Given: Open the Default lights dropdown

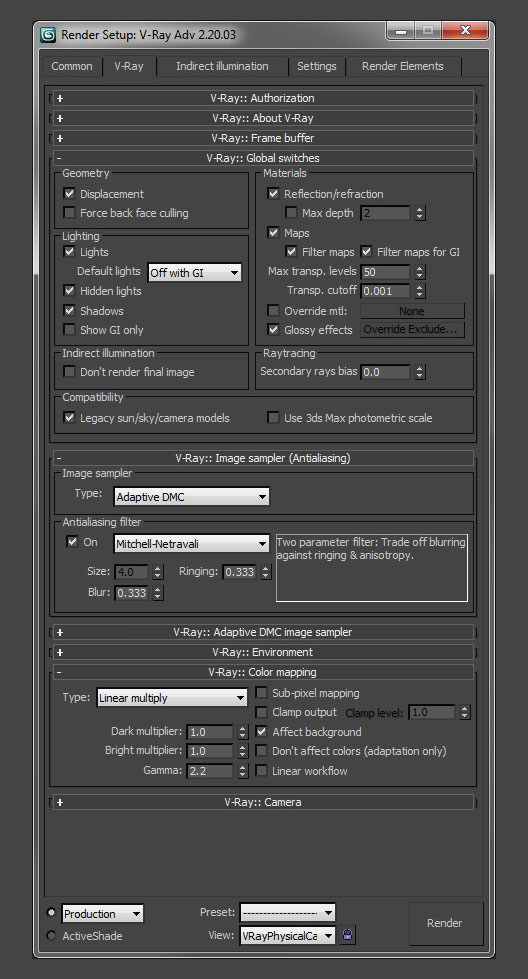Looking at the screenshot, I should tap(195, 272).
